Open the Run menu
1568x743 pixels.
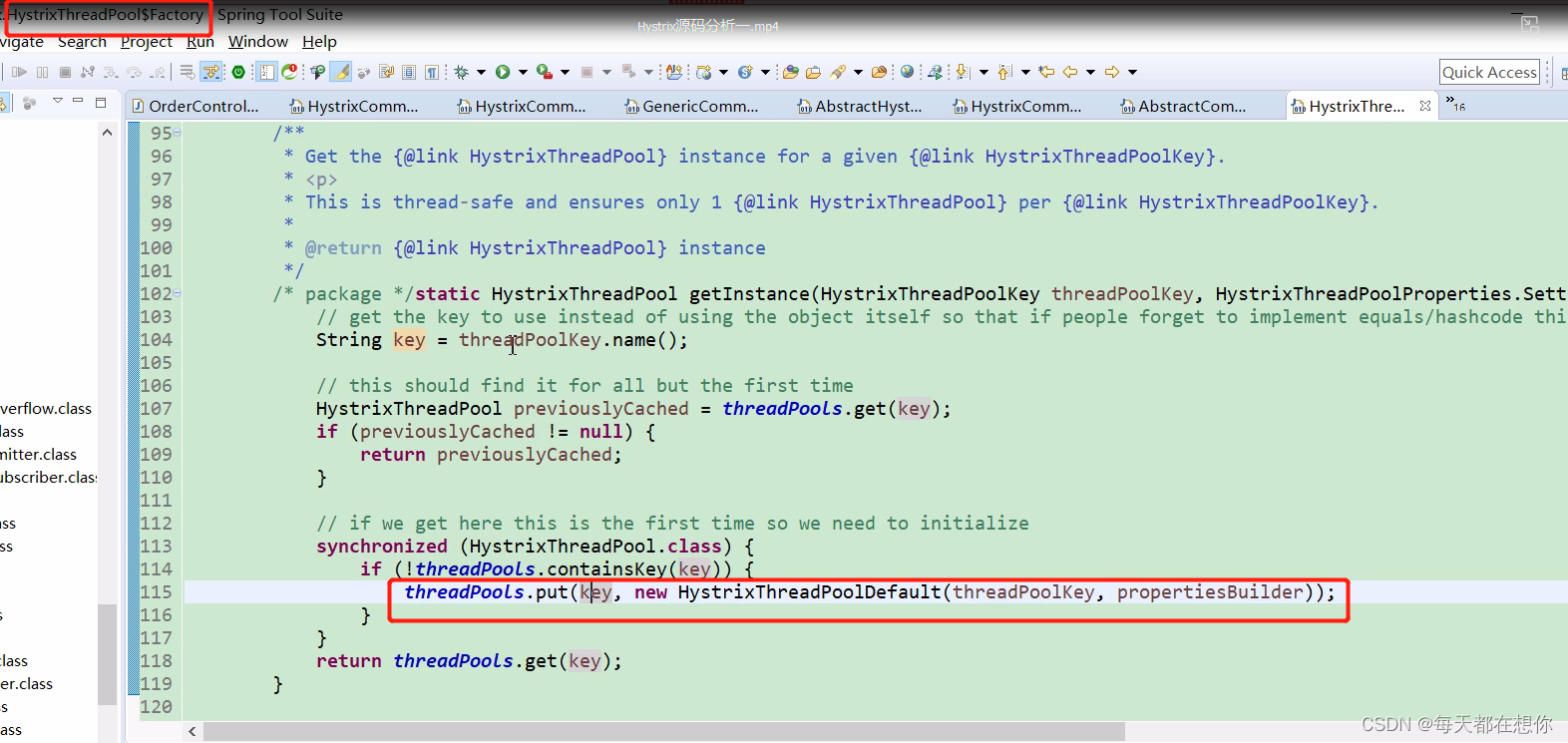tap(200, 42)
